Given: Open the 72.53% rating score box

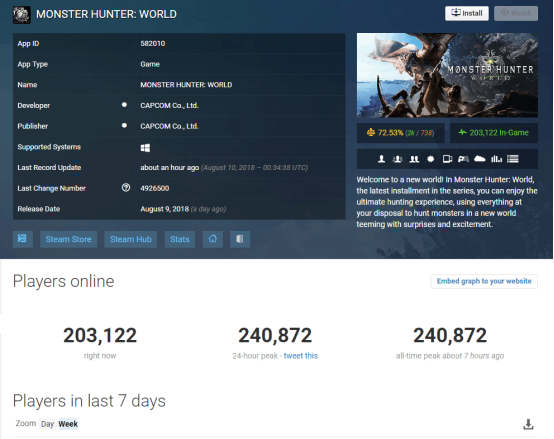Looking at the screenshot, I should [401, 133].
